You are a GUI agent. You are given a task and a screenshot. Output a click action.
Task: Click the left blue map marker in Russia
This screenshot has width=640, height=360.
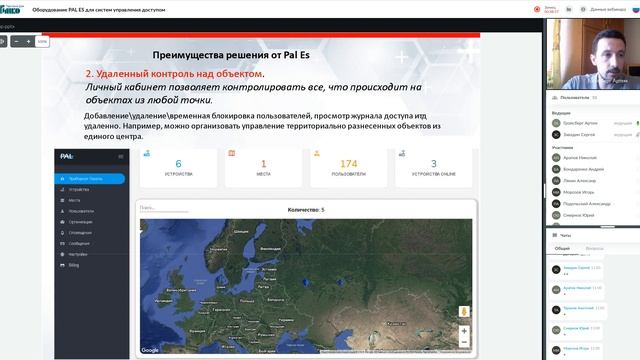tap(305, 282)
